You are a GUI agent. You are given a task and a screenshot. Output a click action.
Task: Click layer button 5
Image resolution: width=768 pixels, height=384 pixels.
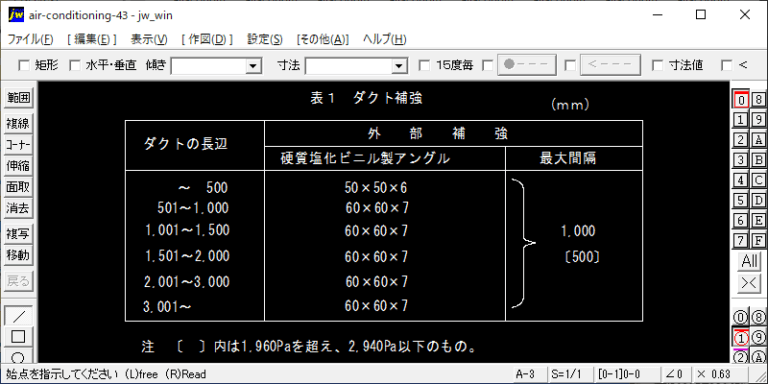coord(741,200)
